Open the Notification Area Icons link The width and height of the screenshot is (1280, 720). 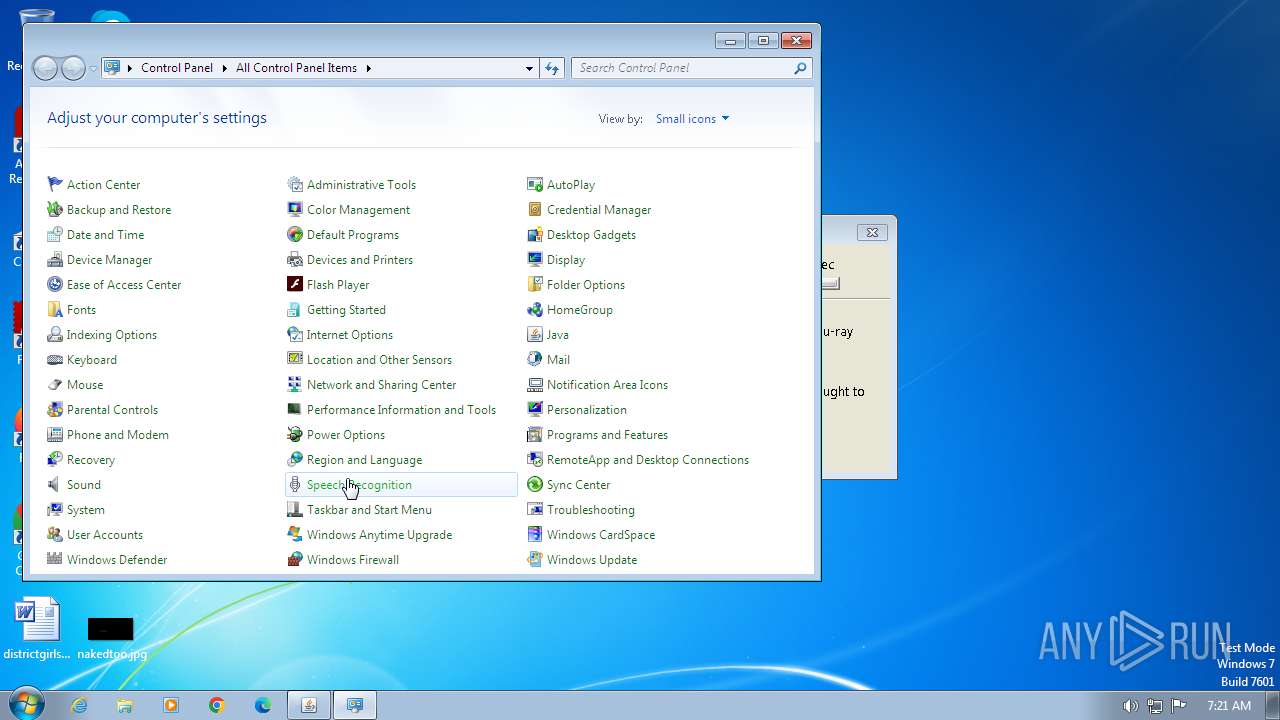(607, 384)
